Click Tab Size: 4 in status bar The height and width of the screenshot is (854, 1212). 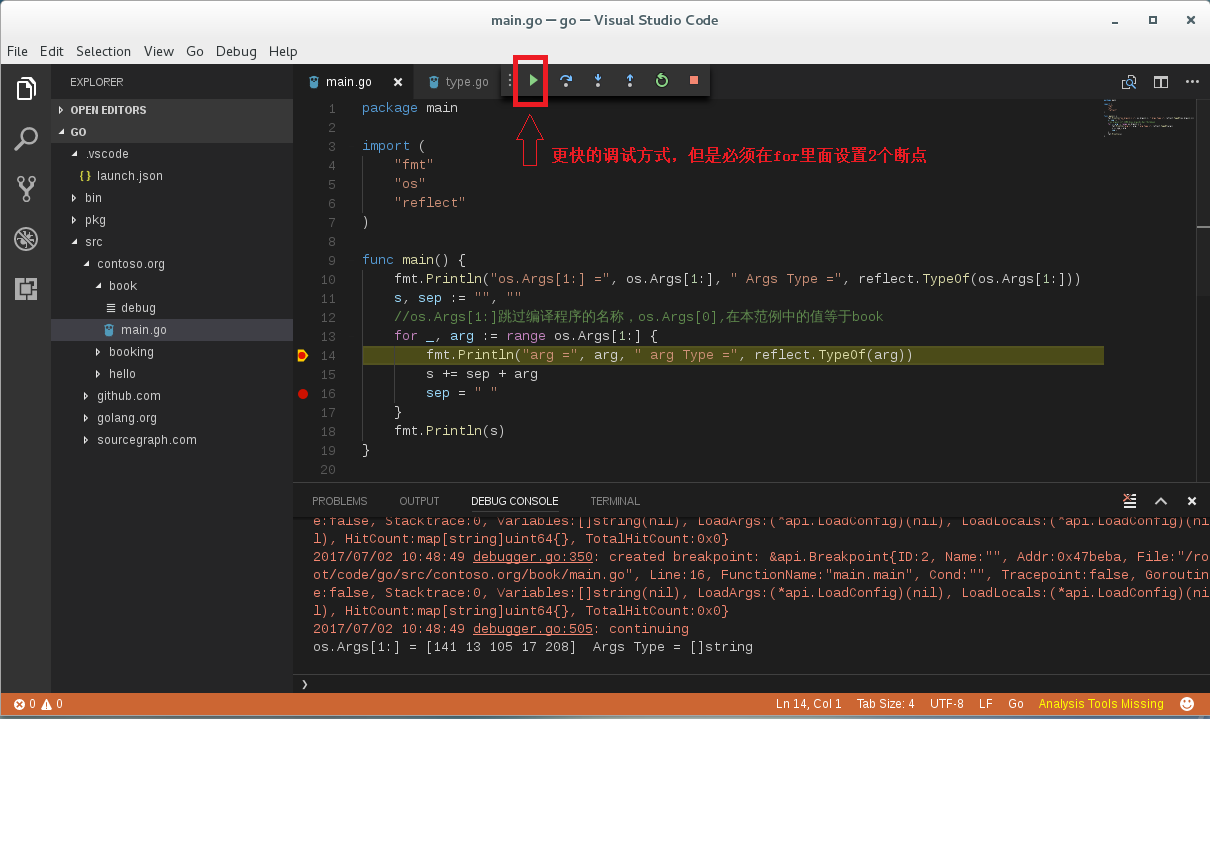(x=885, y=704)
